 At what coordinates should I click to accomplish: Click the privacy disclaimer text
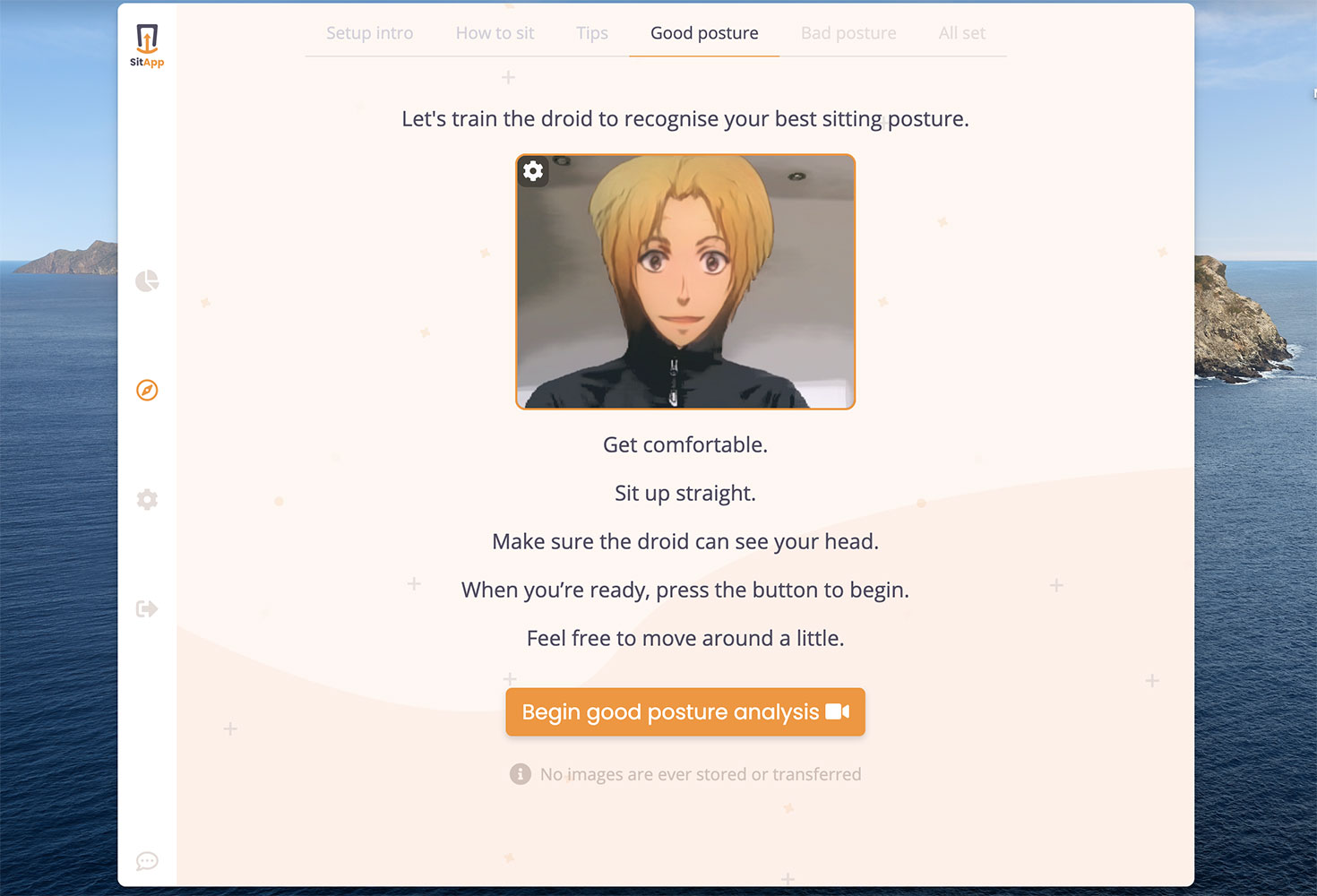pos(700,773)
